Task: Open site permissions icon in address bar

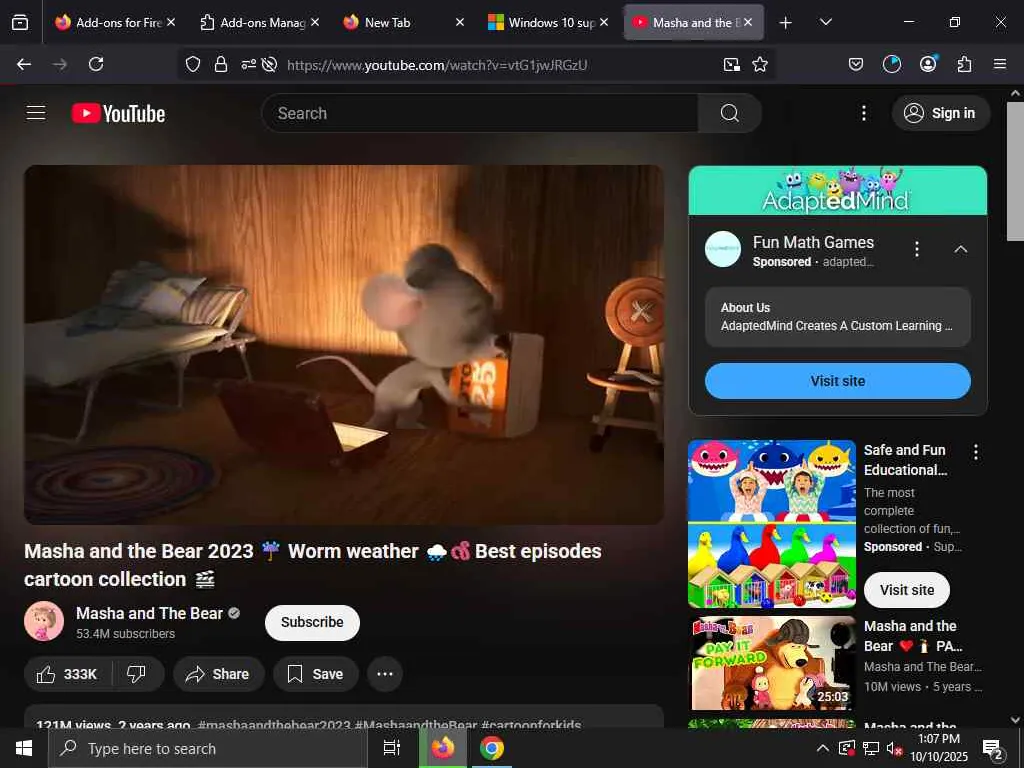Action: coord(248,64)
